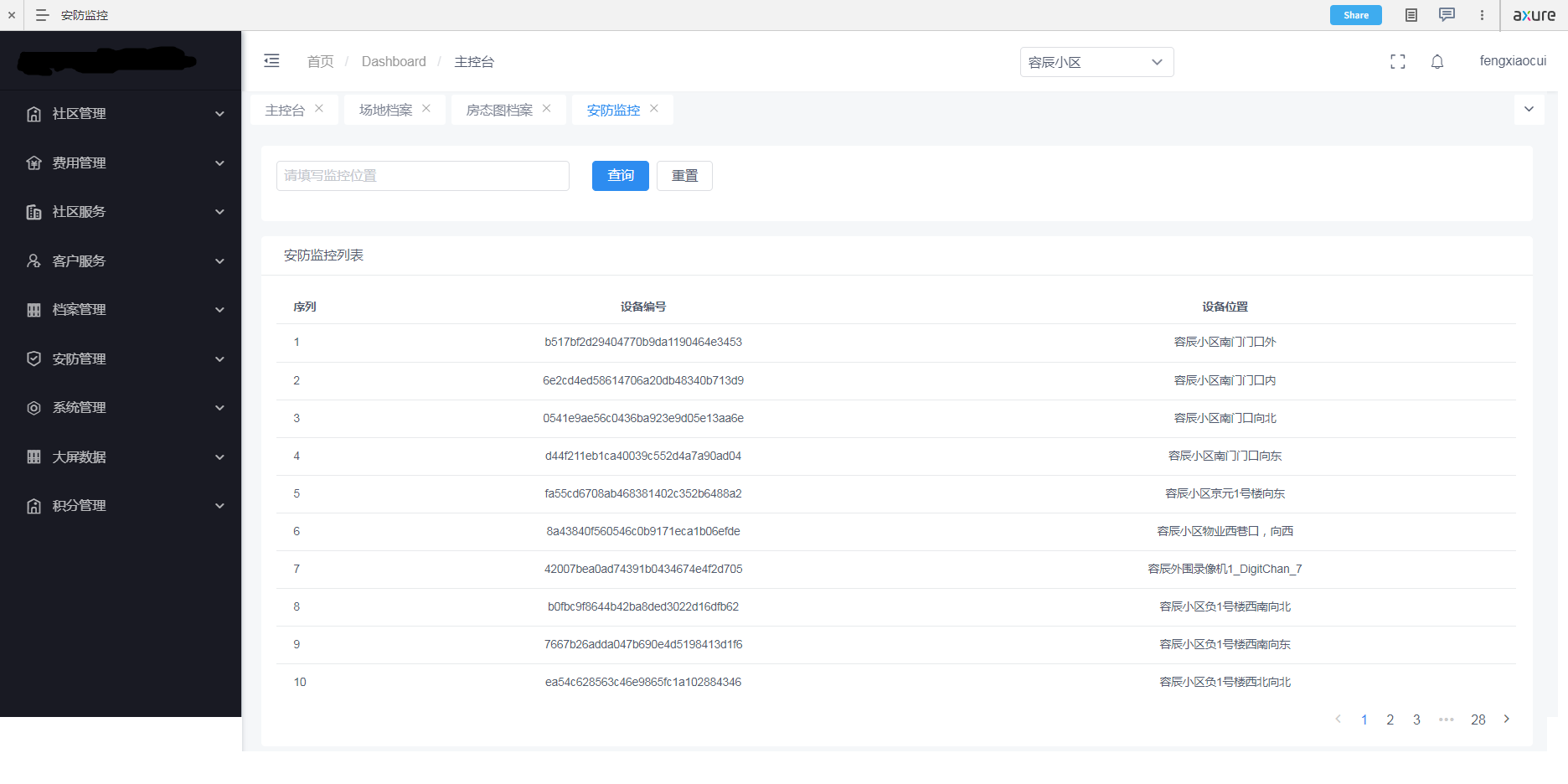This screenshot has width=1568, height=784.
Task: Go to page 3
Action: click(x=1416, y=720)
